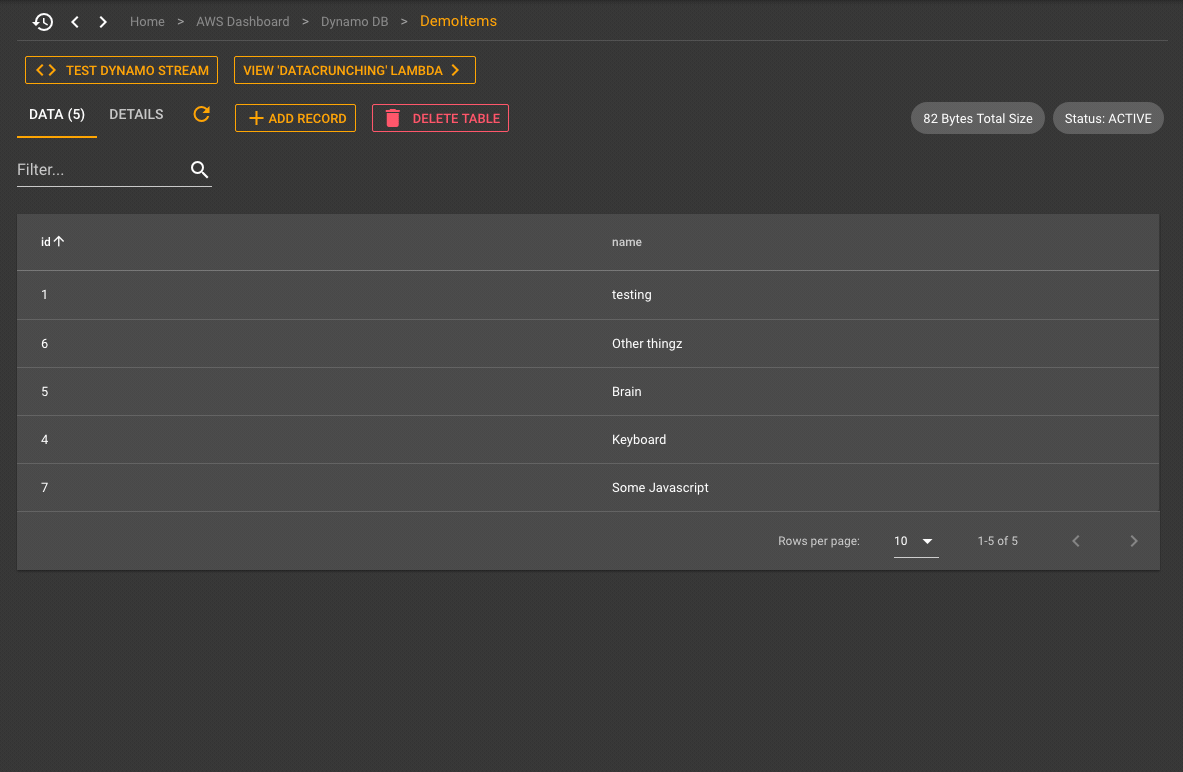Screen dimensions: 1183x772
Task: Click the TEST DYNAMO STREAM button
Action: [x=121, y=70]
